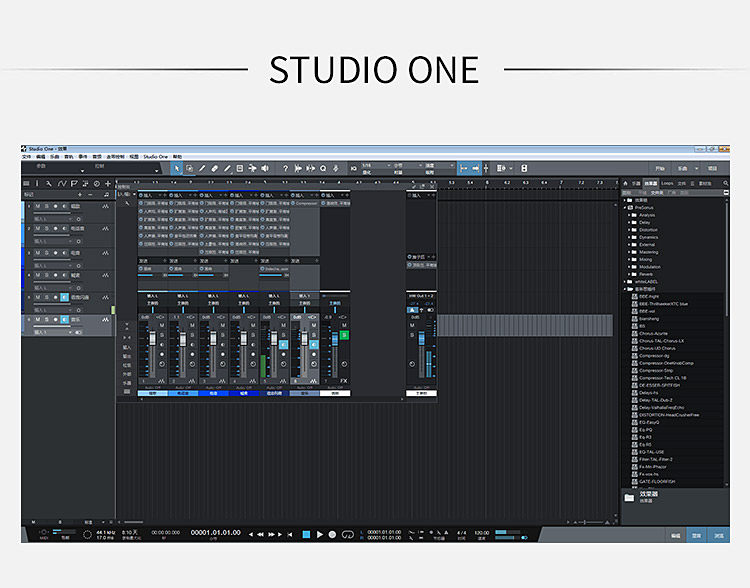Open the 文件 menu
The image size is (750, 588).
(26, 156)
